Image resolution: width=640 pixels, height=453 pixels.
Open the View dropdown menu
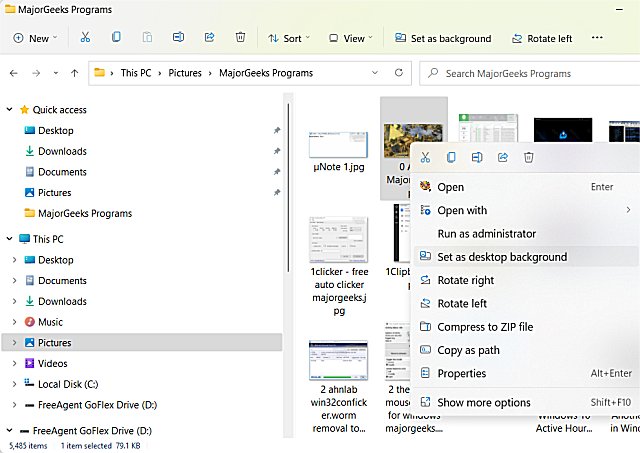click(346, 38)
